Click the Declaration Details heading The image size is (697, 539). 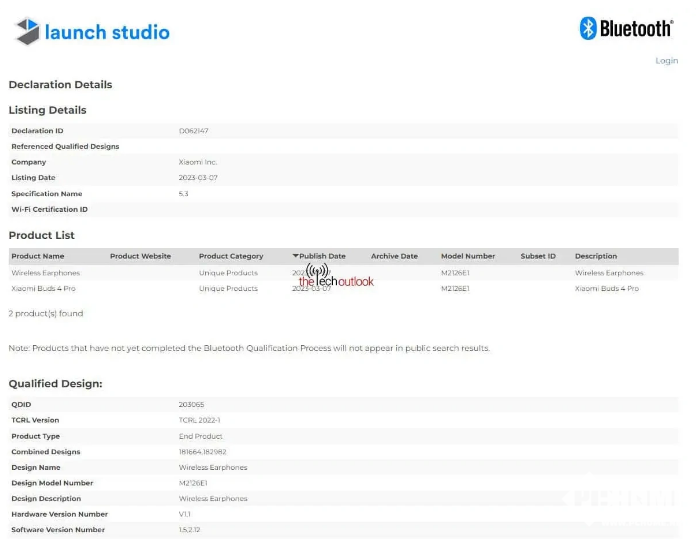pos(60,84)
